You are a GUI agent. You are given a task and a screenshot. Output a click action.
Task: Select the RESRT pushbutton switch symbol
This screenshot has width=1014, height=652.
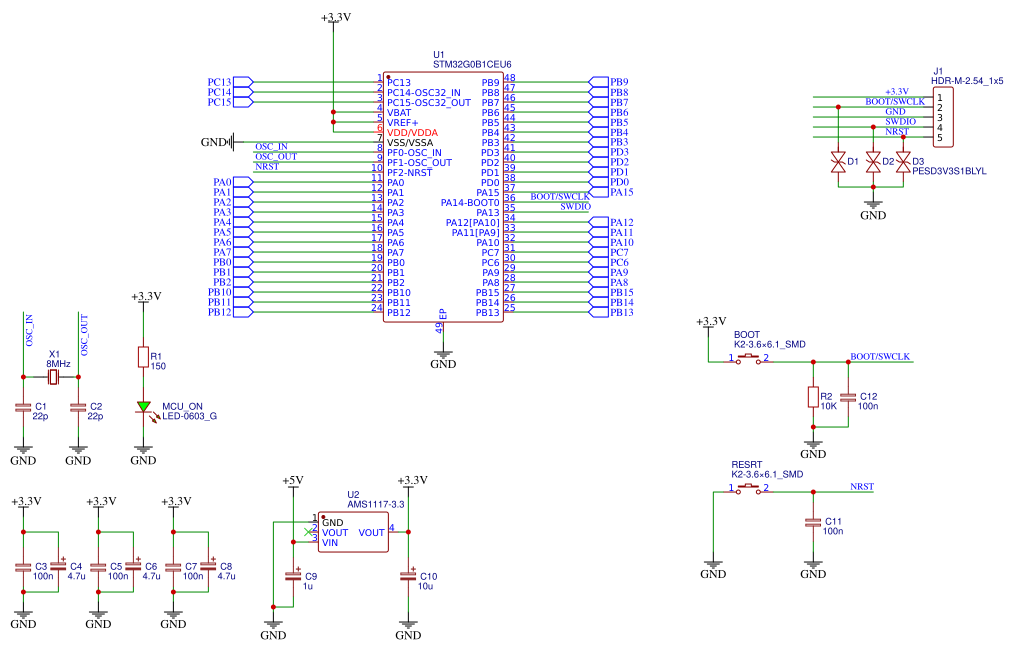coord(749,490)
